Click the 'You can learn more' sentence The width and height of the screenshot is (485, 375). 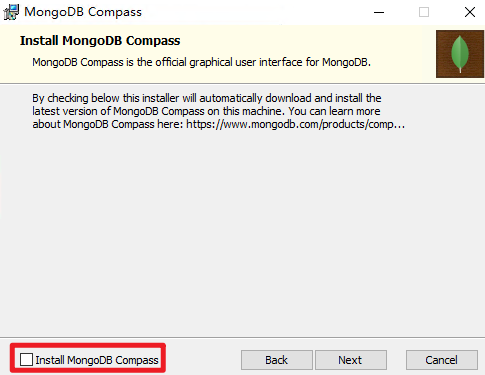pyautogui.click(x=334, y=111)
